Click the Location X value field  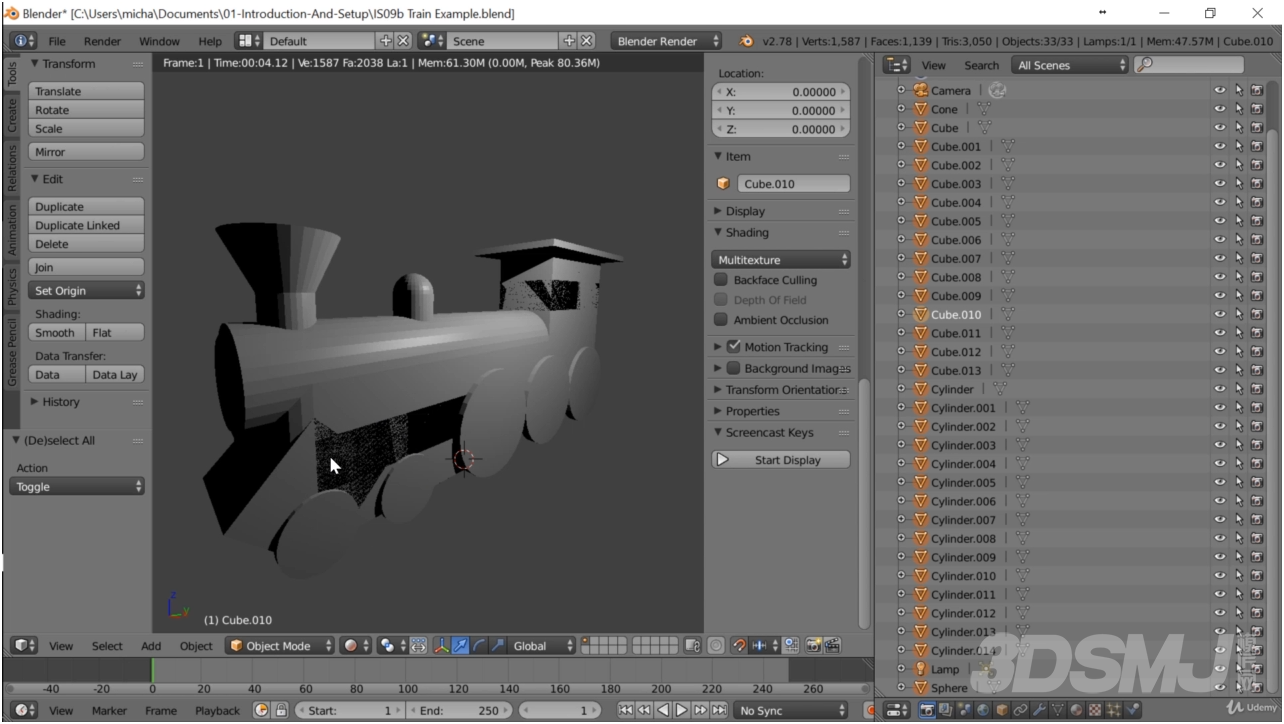point(781,91)
